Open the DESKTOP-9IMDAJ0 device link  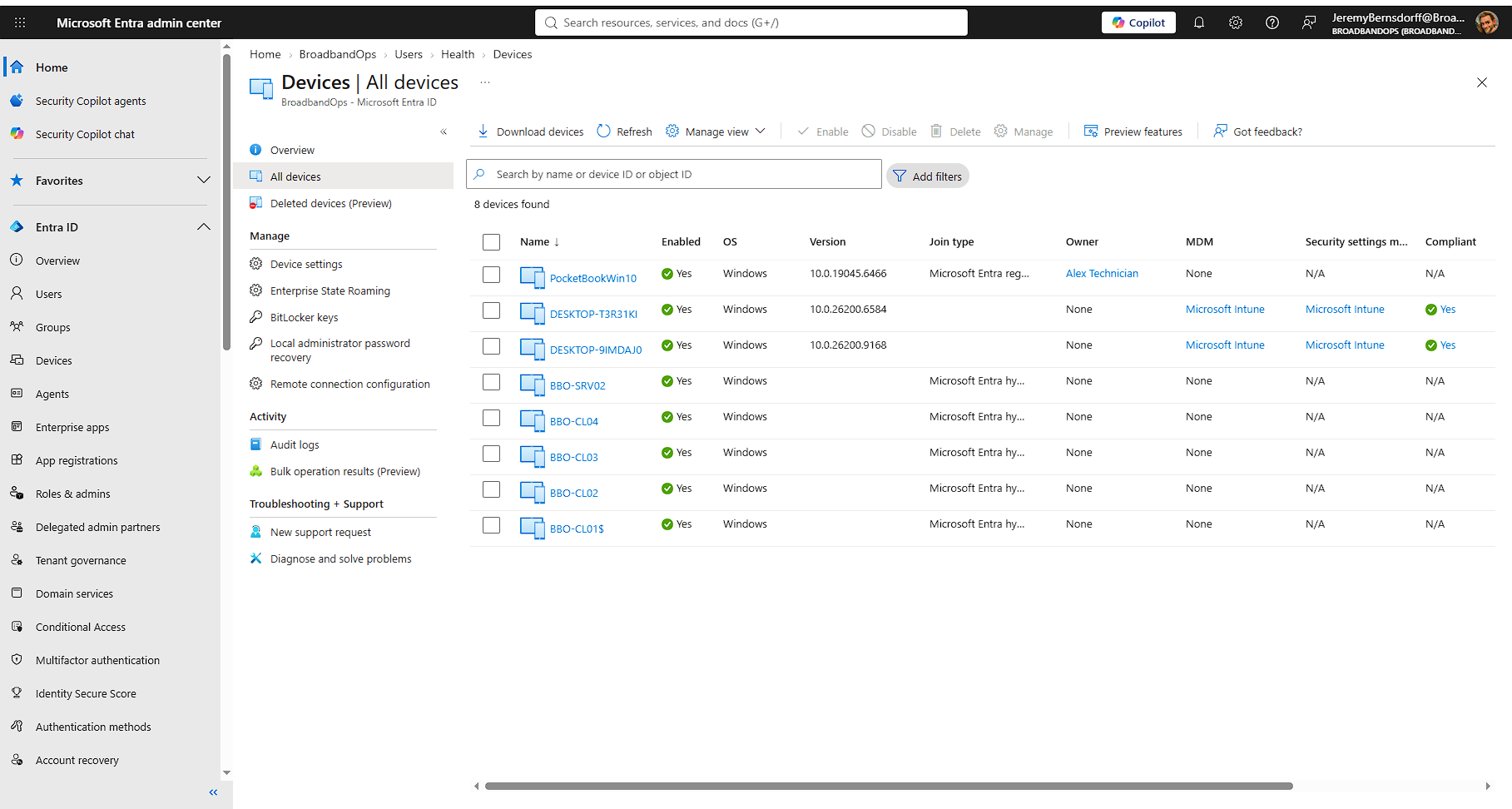[x=596, y=350]
